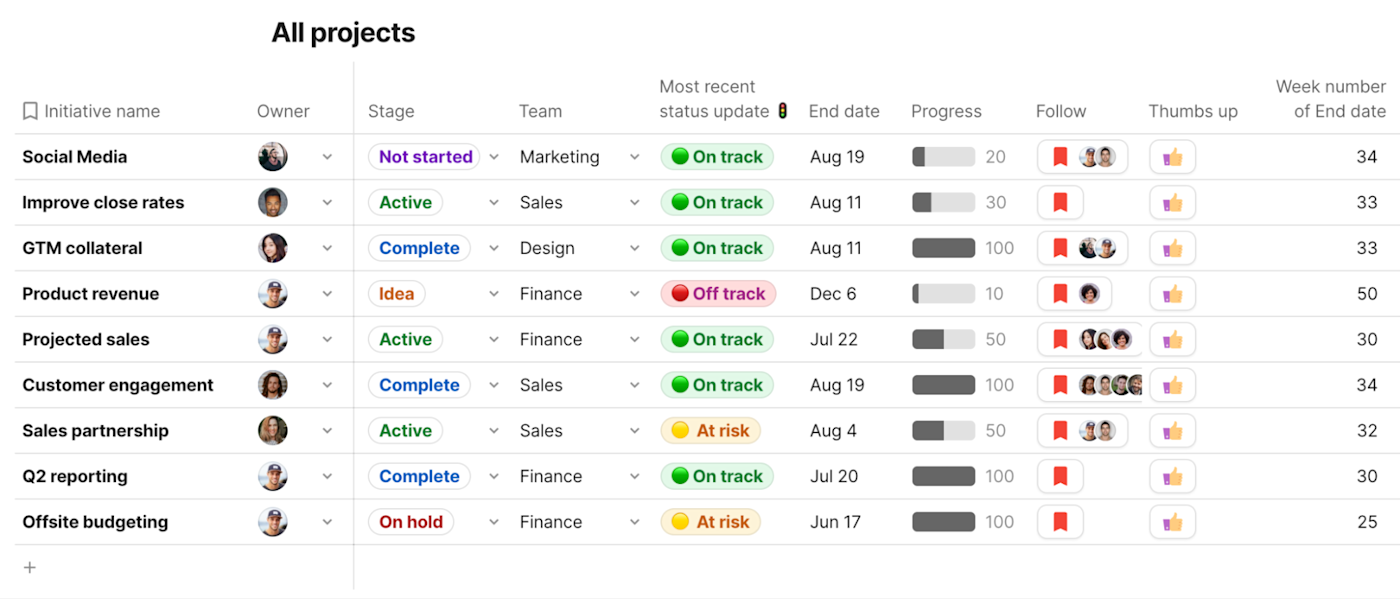
Task: Sort by the End date column header
Action: click(844, 111)
